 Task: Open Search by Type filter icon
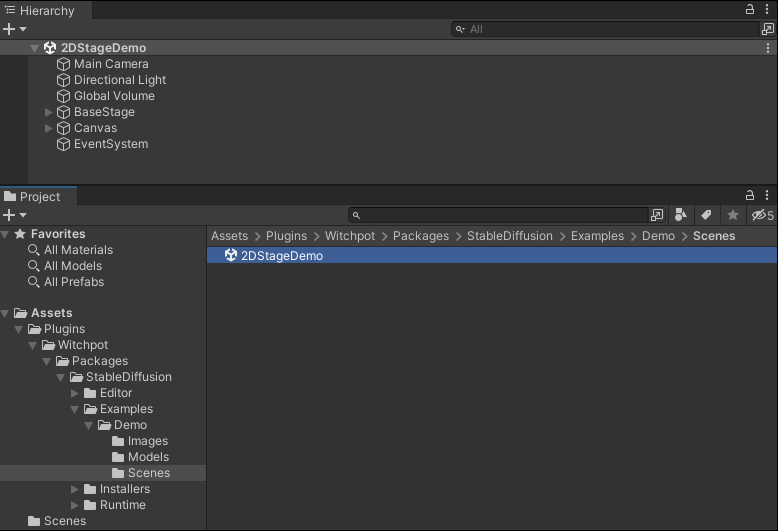pyautogui.click(x=681, y=215)
